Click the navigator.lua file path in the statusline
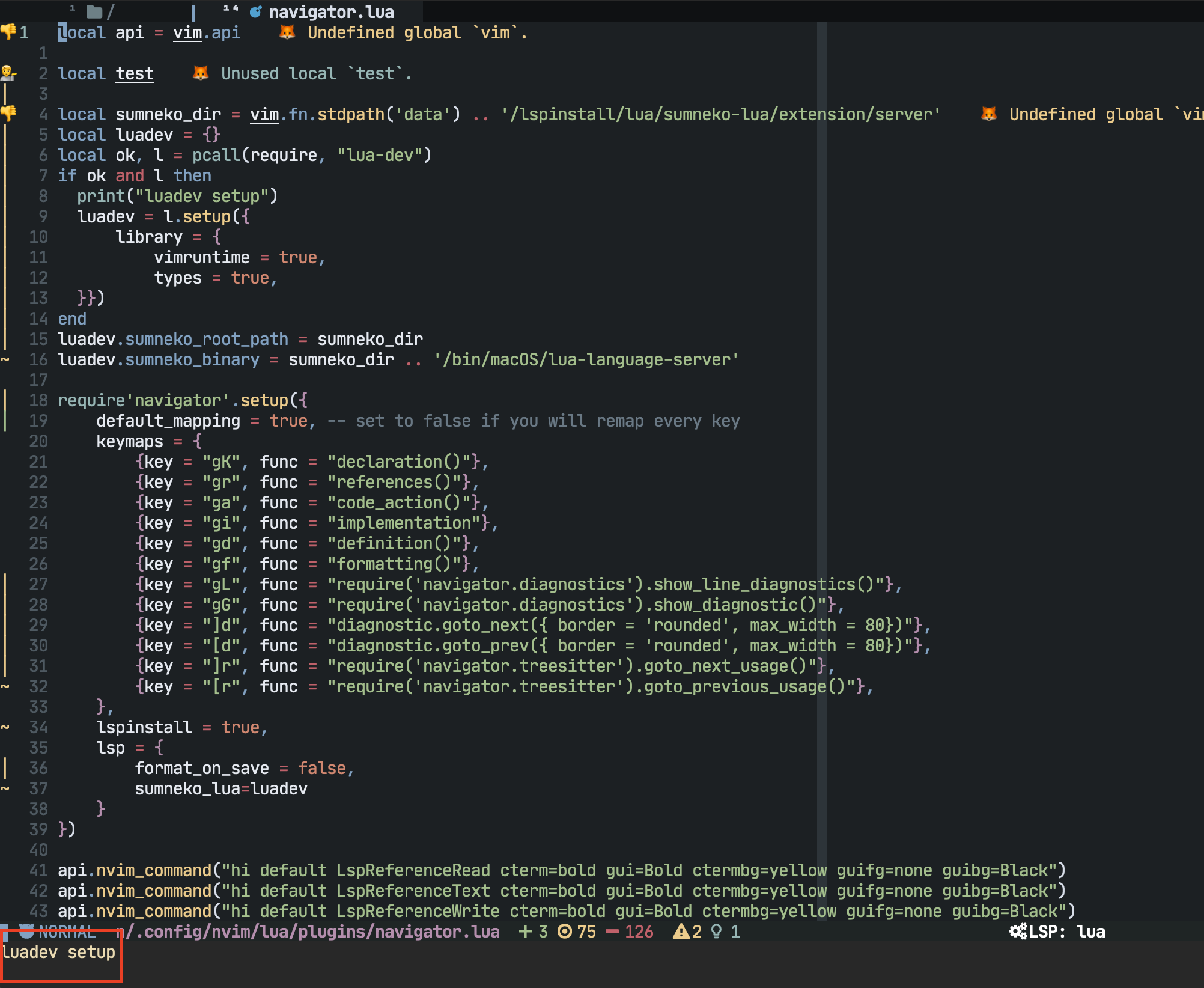This screenshot has width=1204, height=988. coord(308,932)
